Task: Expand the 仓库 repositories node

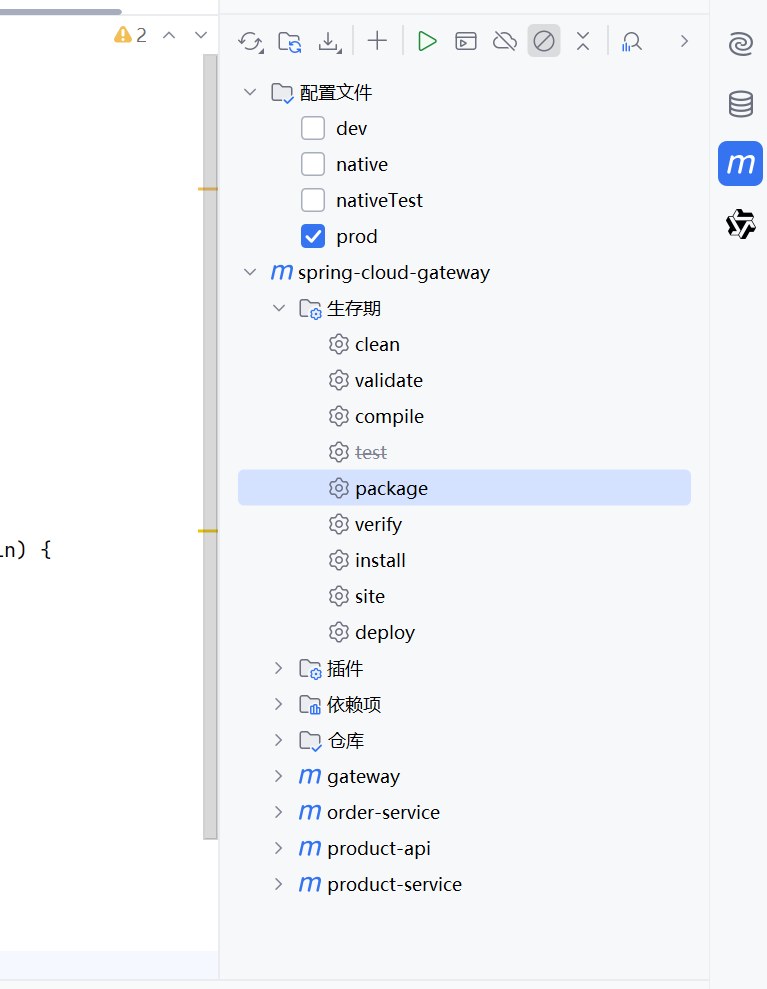Action: [278, 740]
